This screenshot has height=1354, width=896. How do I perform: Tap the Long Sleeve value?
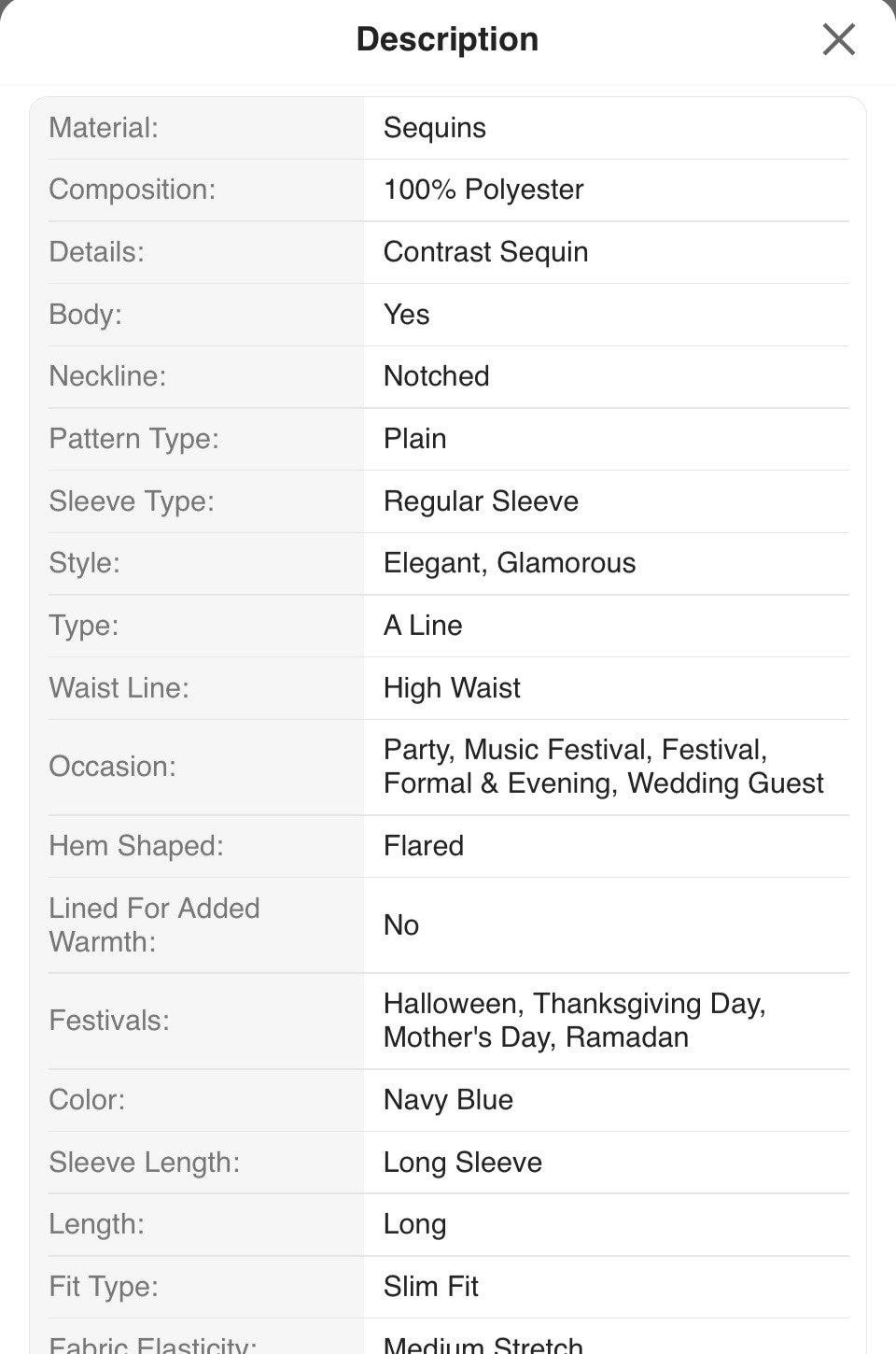(462, 1163)
